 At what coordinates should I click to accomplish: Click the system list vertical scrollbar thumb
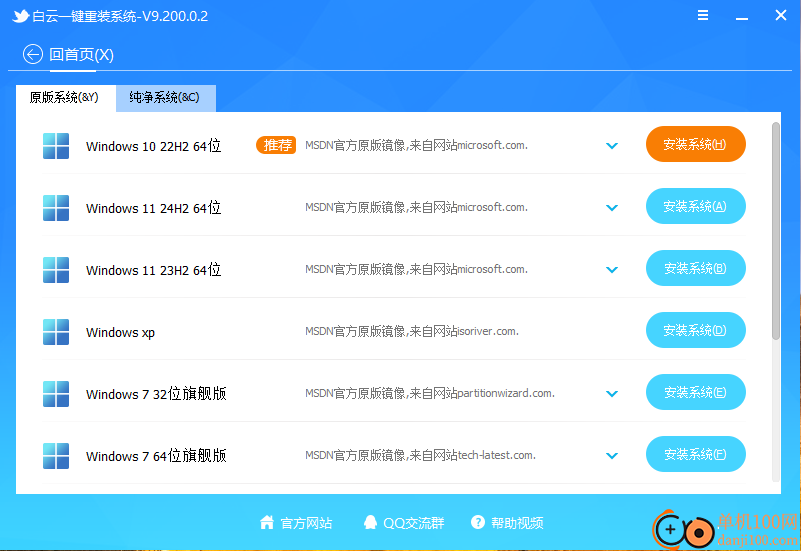click(775, 231)
